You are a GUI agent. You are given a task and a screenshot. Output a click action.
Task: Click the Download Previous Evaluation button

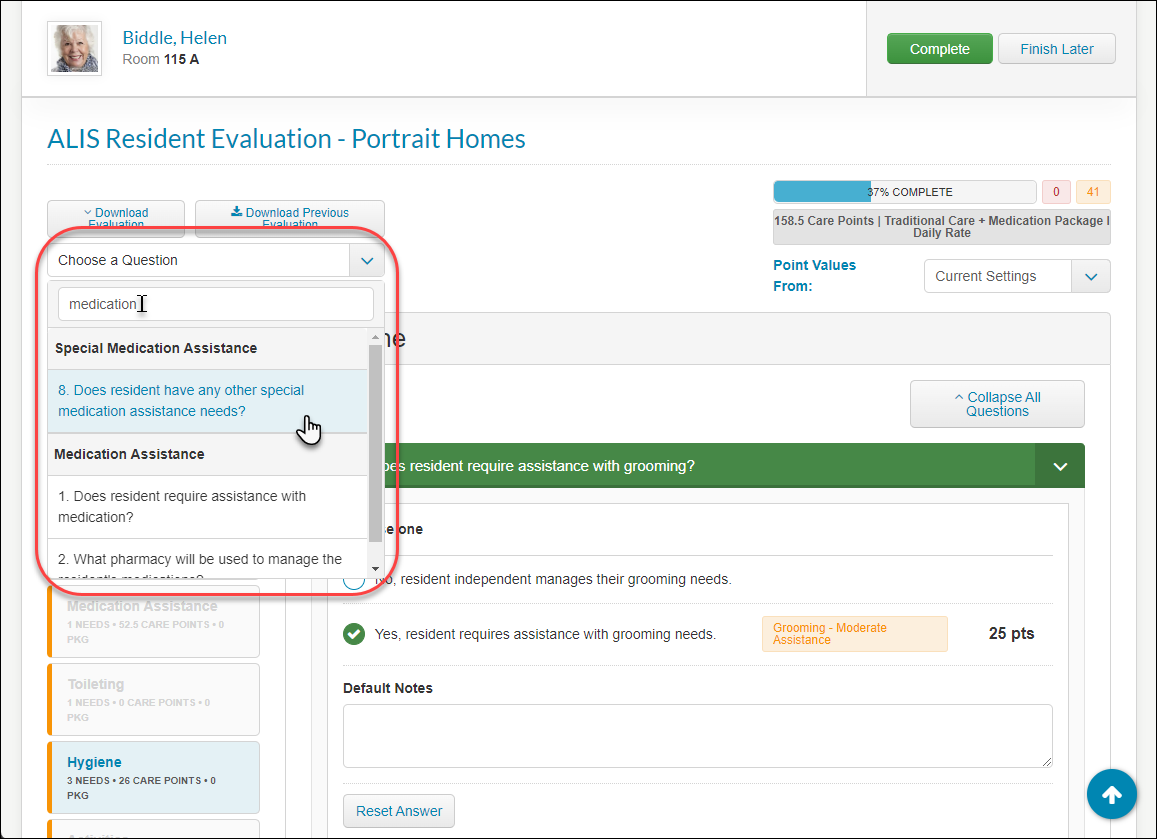pyautogui.click(x=289, y=218)
